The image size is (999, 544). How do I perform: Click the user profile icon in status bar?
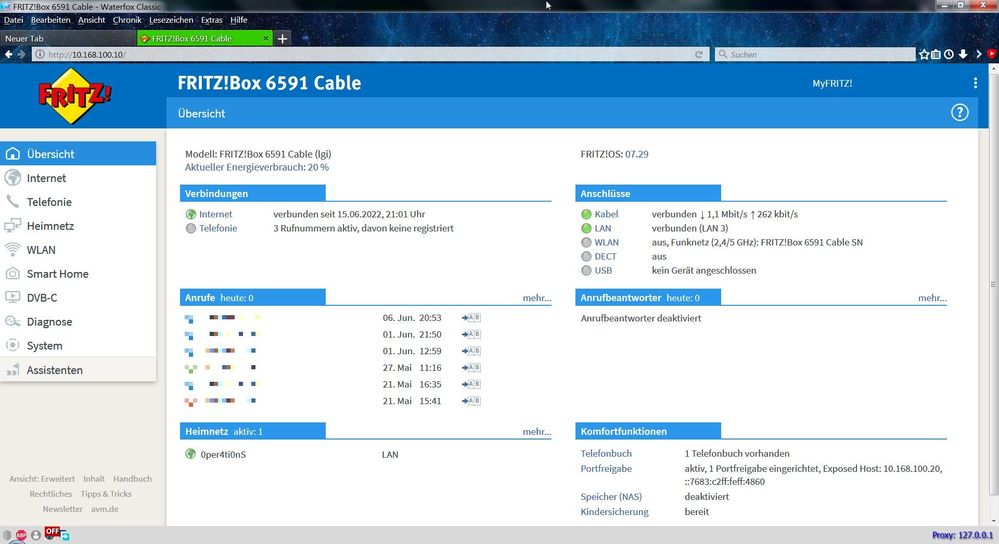pyautogui.click(x=36, y=536)
